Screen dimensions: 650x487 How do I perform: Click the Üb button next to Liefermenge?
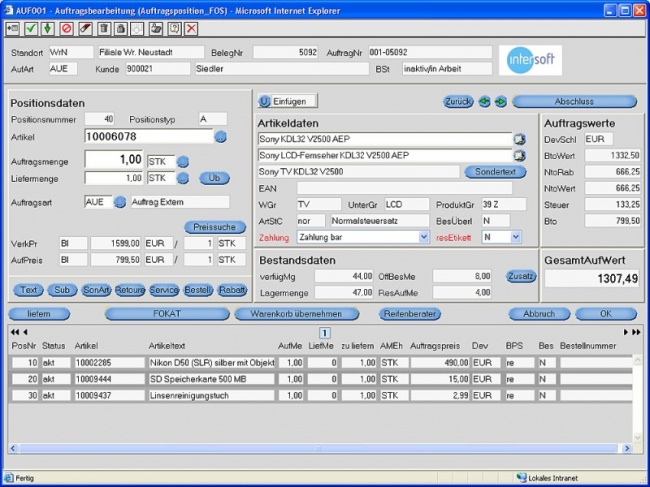tap(214, 178)
